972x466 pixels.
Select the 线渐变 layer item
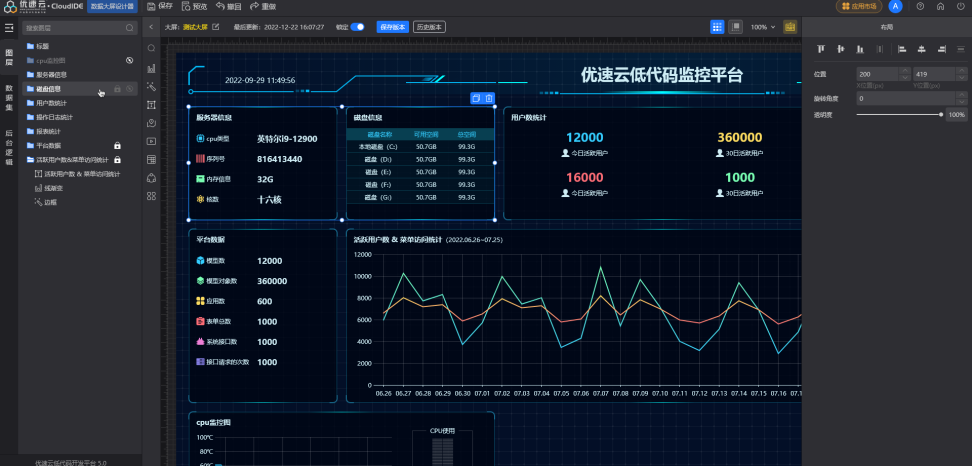point(49,188)
